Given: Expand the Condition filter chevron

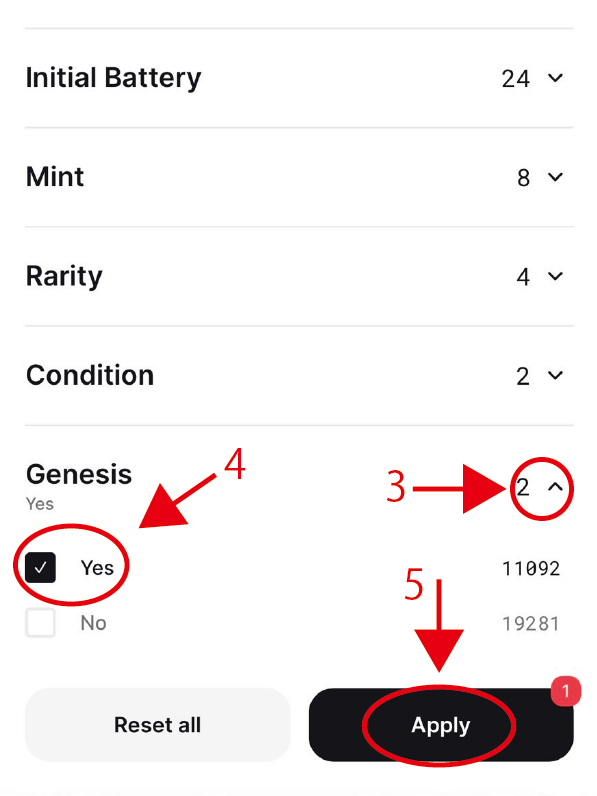Looking at the screenshot, I should pyautogui.click(x=555, y=375).
